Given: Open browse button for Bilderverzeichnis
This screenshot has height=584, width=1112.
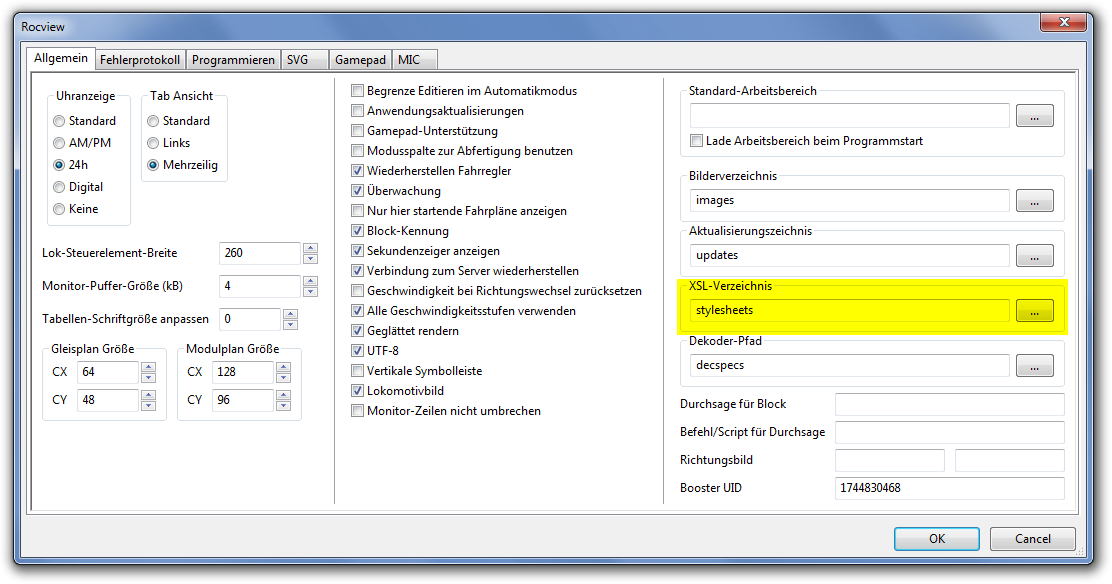Looking at the screenshot, I should pos(1034,201).
